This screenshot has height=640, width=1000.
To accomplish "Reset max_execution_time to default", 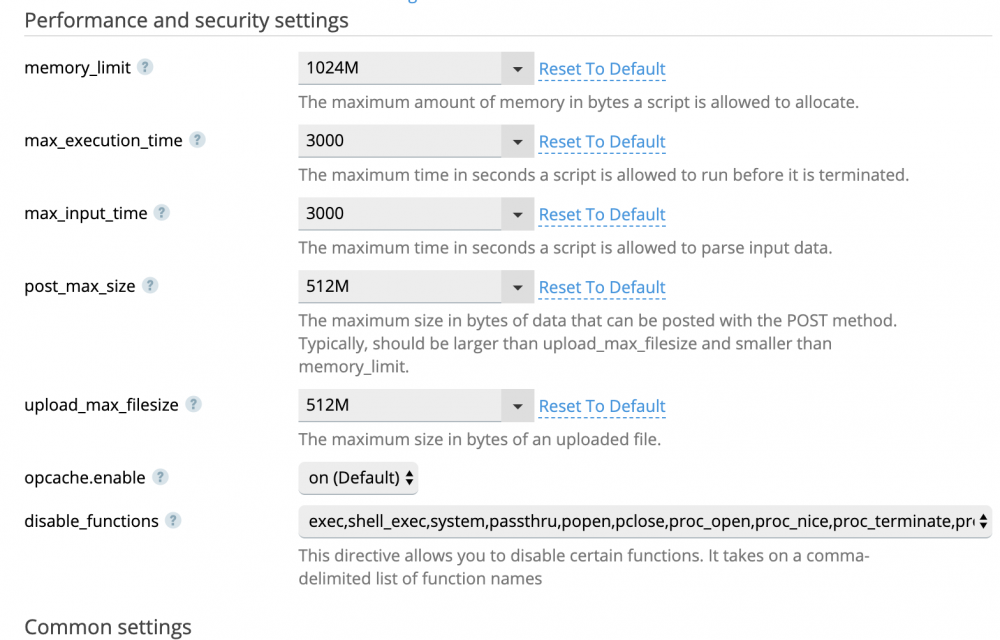I will tap(602, 142).
